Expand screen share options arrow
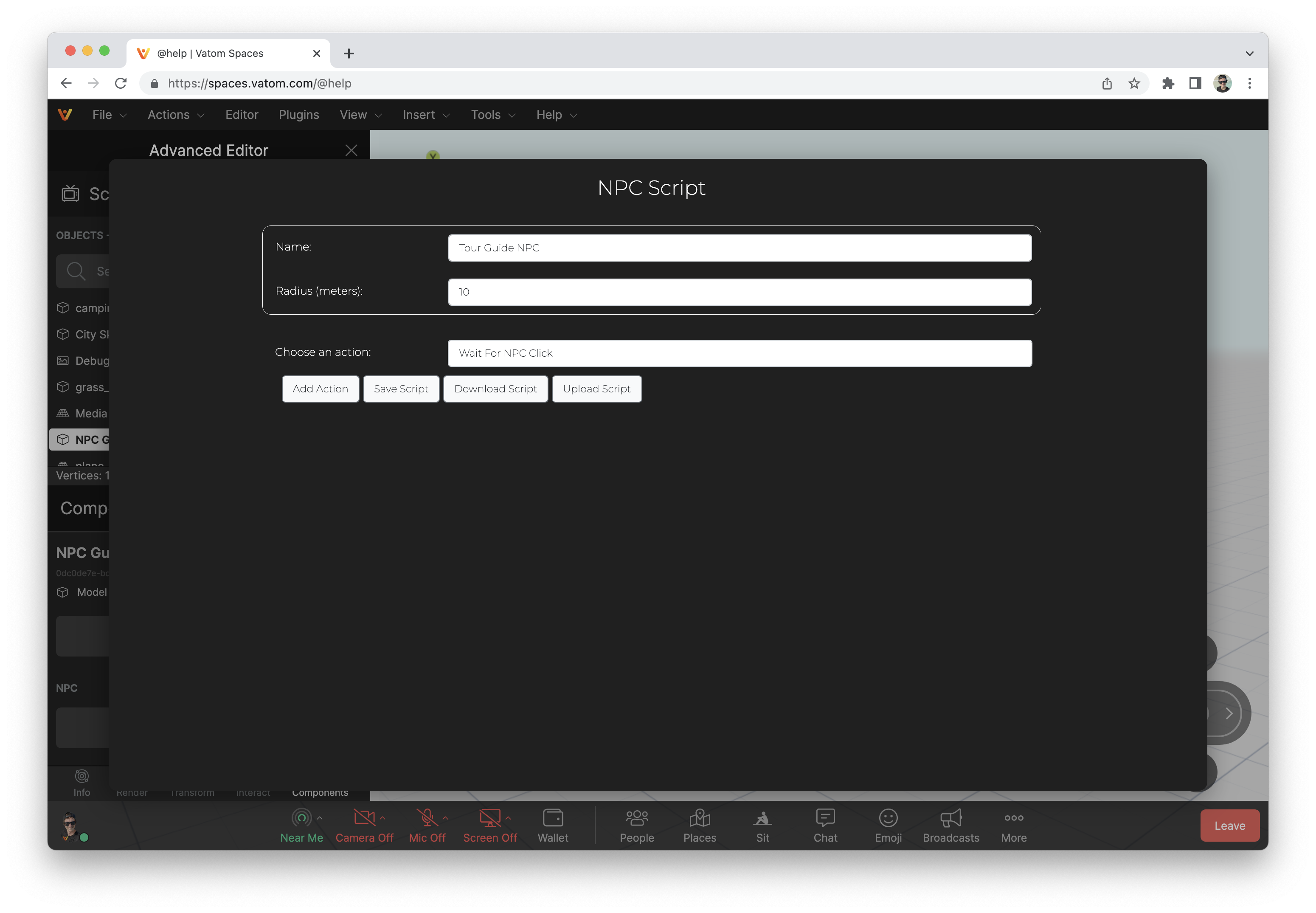The height and width of the screenshot is (913, 1316). pyautogui.click(x=508, y=818)
